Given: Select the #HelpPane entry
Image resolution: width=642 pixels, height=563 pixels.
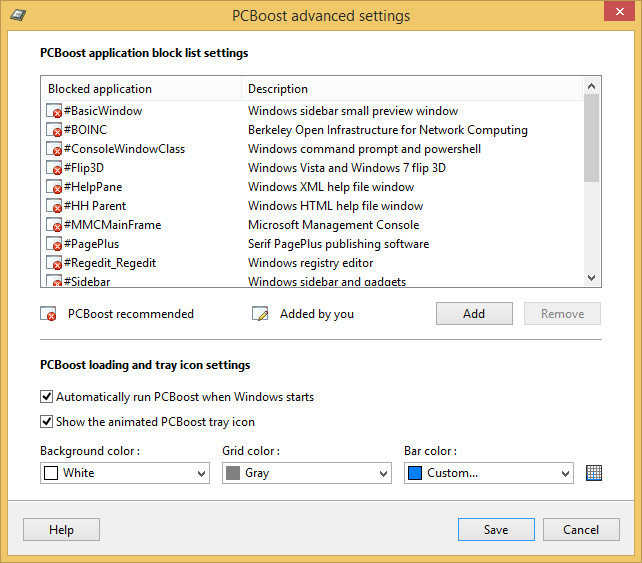Looking at the screenshot, I should click(x=93, y=187).
